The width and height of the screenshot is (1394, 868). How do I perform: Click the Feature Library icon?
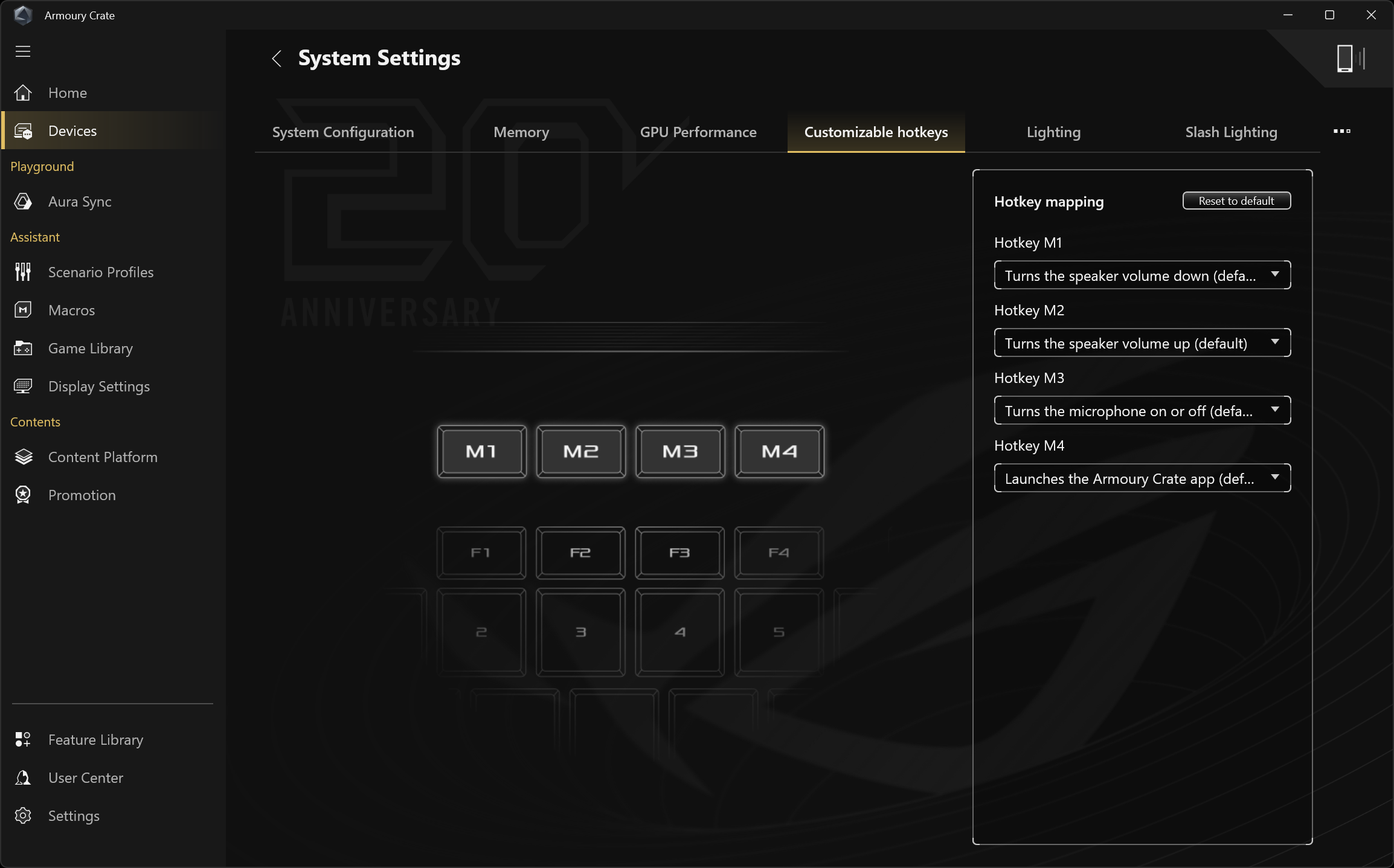click(x=23, y=740)
